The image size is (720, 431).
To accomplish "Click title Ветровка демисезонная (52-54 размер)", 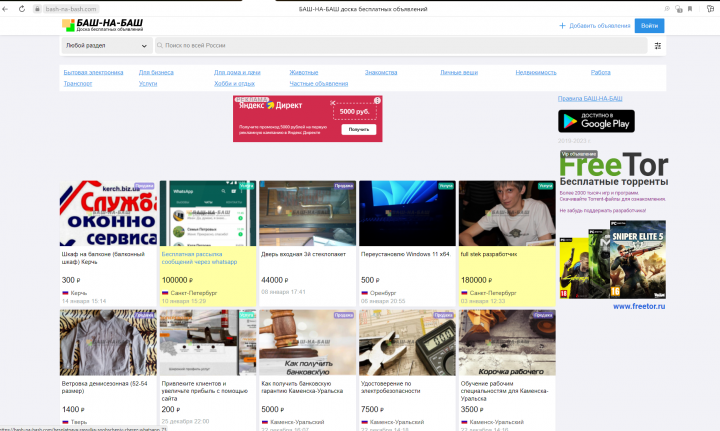I will click(105, 387).
